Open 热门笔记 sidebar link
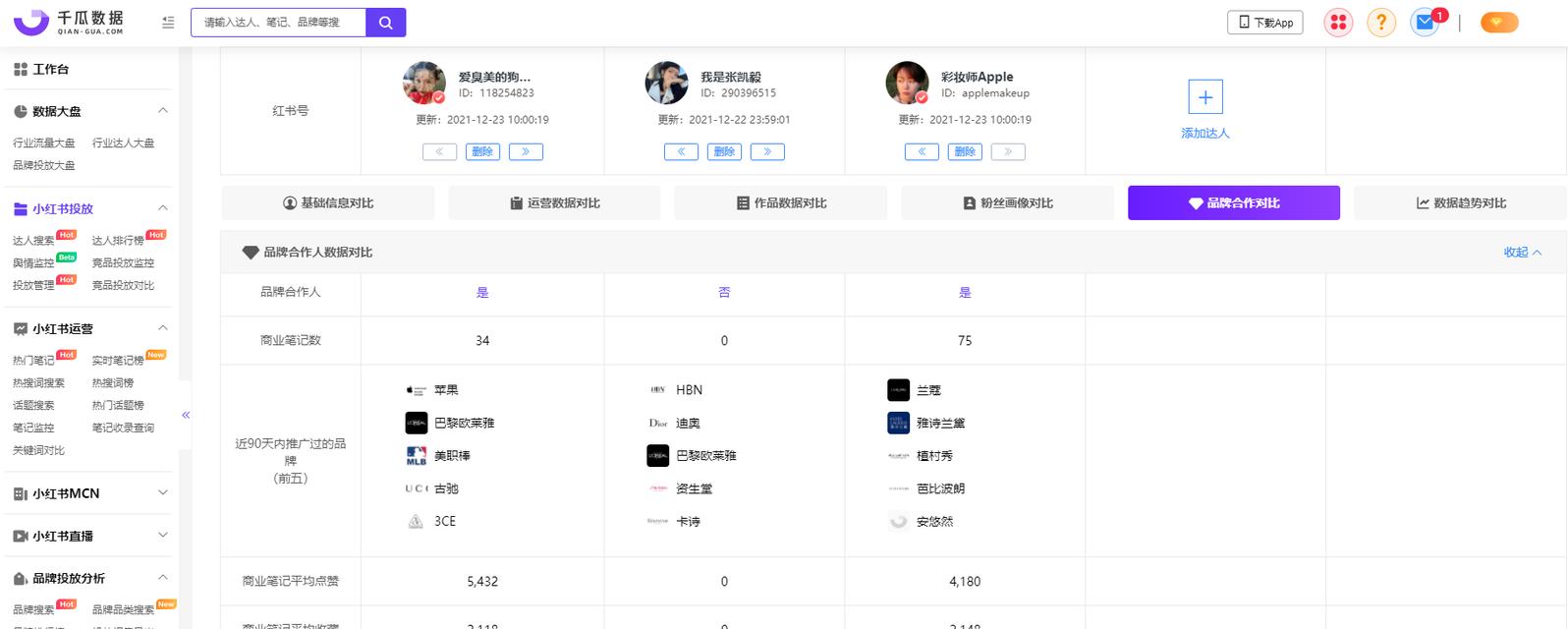The height and width of the screenshot is (629, 1568). pyautogui.click(x=33, y=361)
